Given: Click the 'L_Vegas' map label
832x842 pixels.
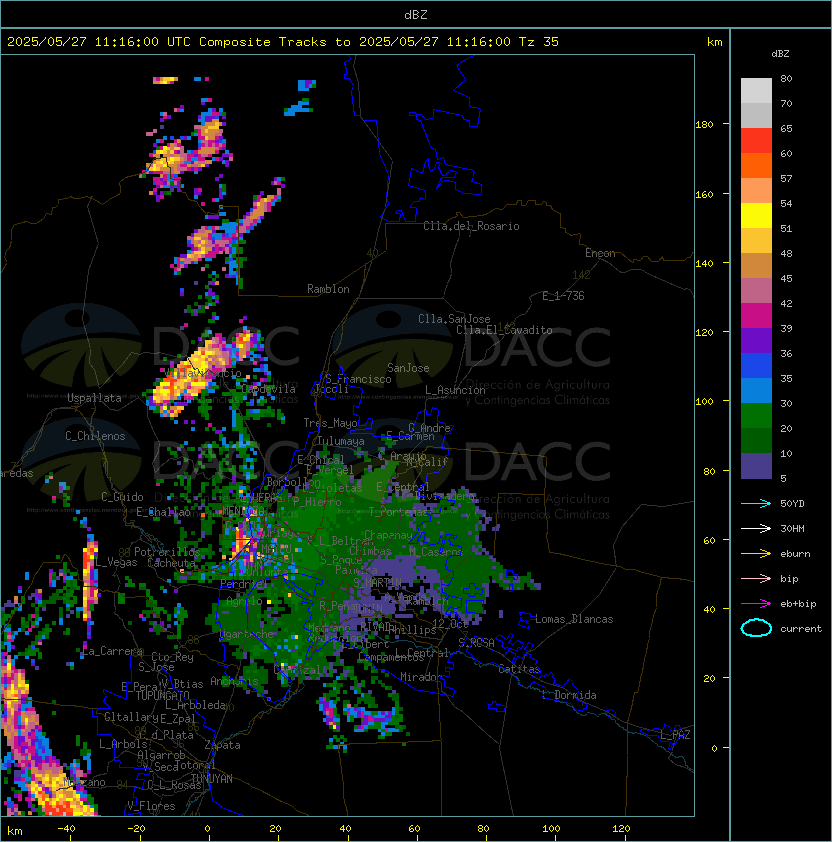Looking at the screenshot, I should tap(117, 562).
